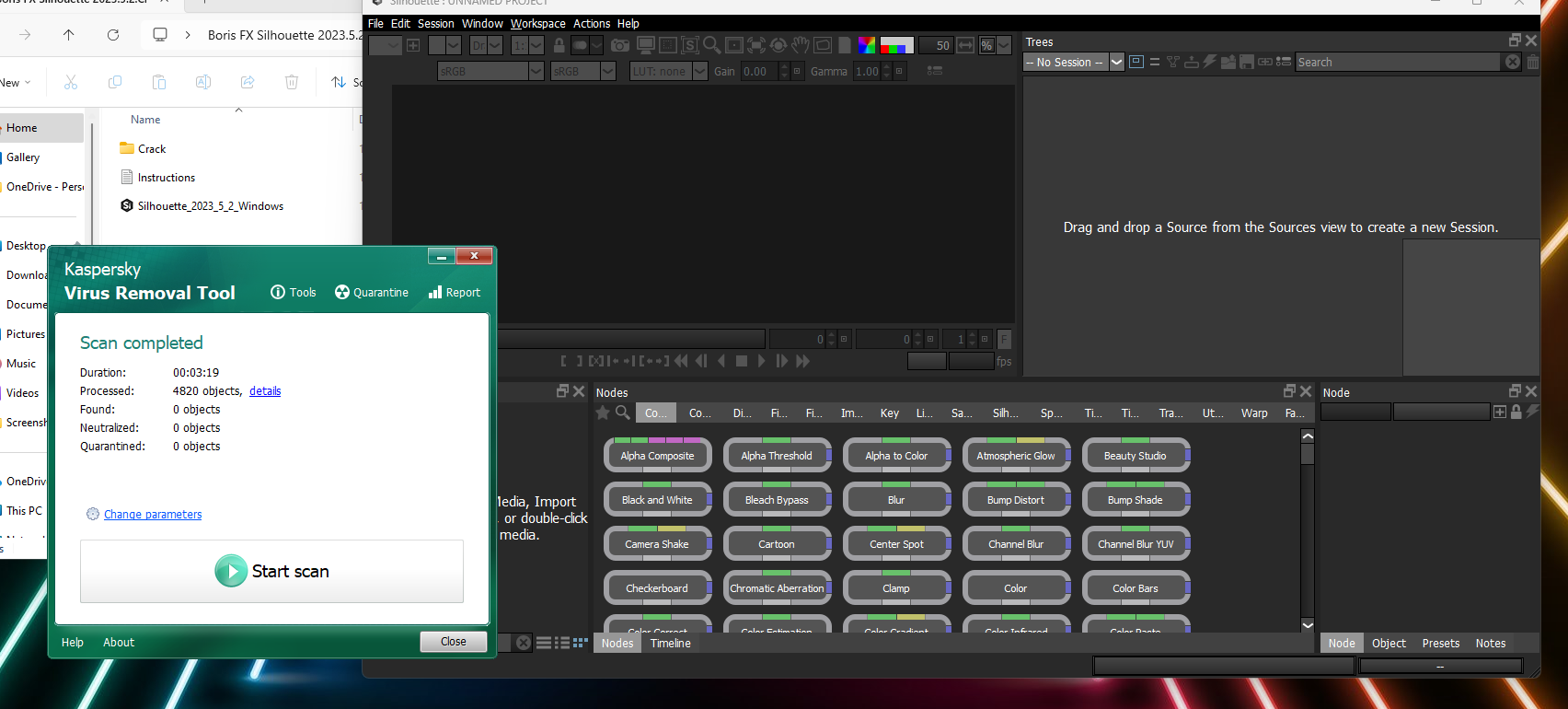Jump to first frame with rewind button
The height and width of the screenshot is (709, 1568).
tap(681, 361)
